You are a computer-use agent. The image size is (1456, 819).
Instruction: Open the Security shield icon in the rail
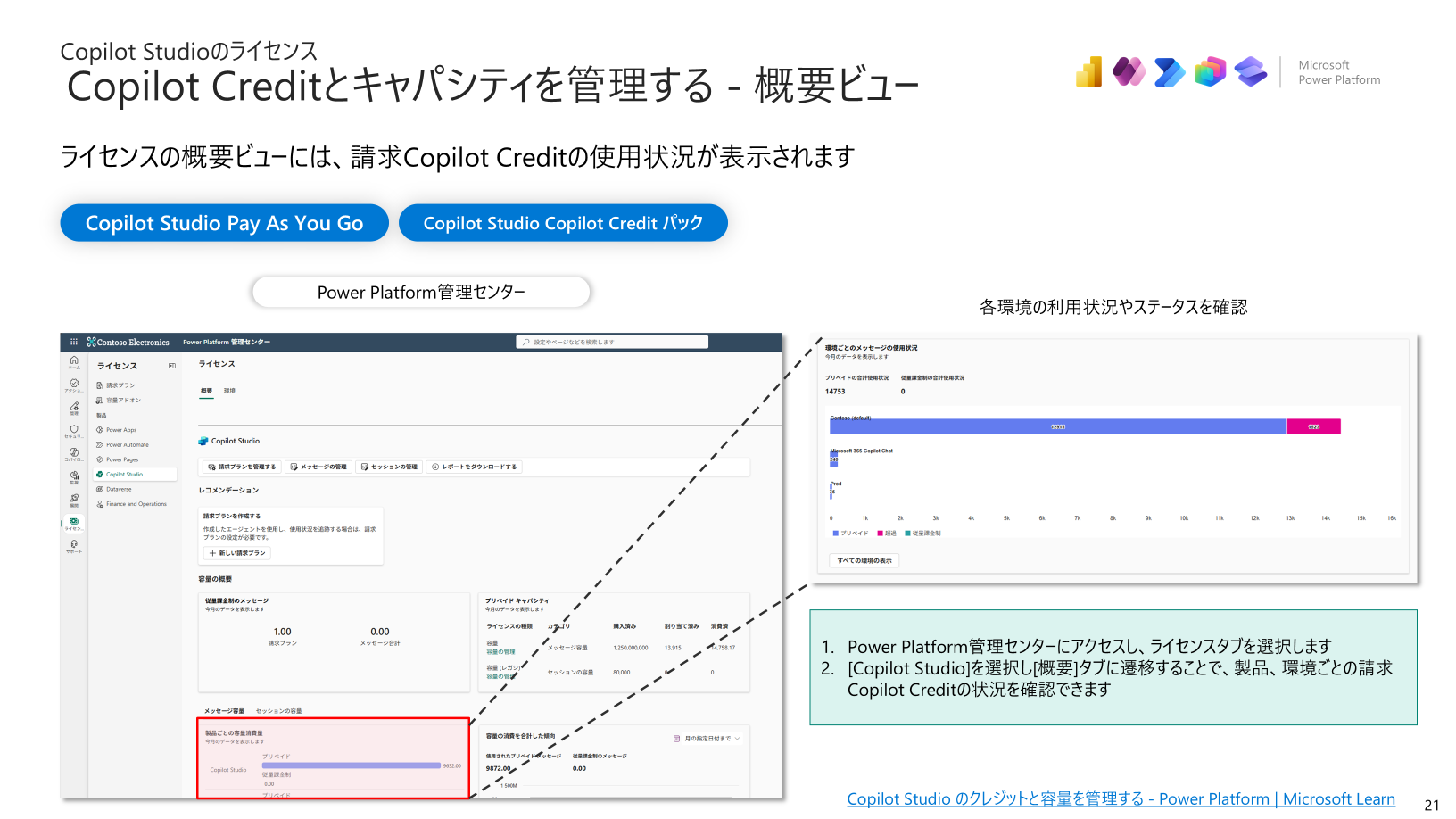[x=74, y=431]
